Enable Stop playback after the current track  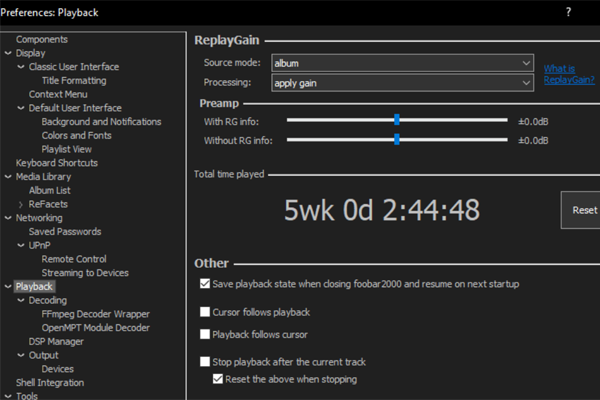tap(205, 362)
